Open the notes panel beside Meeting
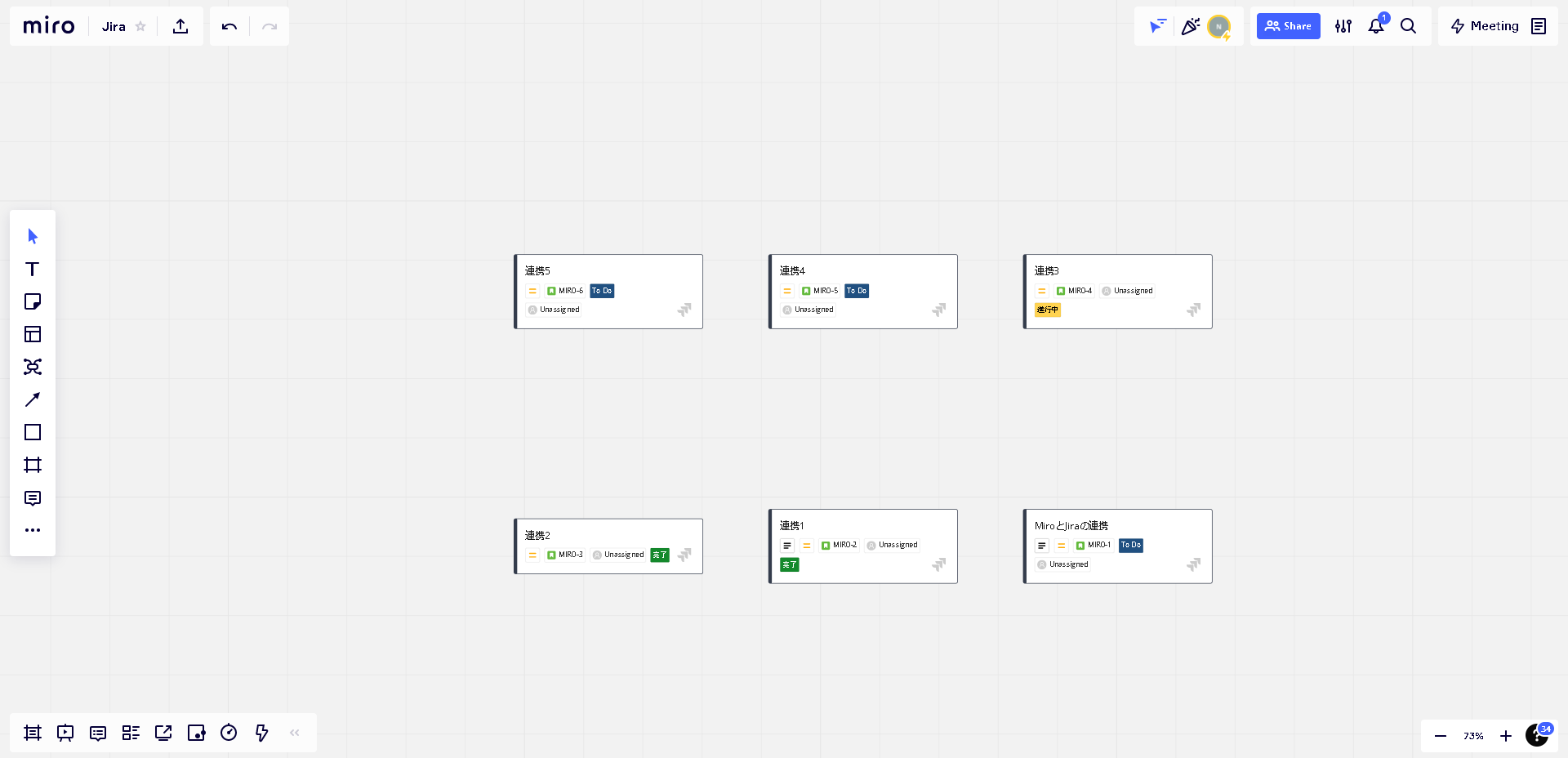 tap(1539, 26)
